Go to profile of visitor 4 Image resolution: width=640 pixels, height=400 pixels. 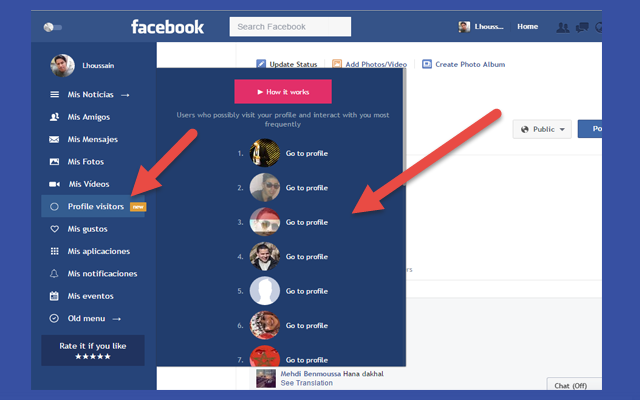pyautogui.click(x=307, y=257)
